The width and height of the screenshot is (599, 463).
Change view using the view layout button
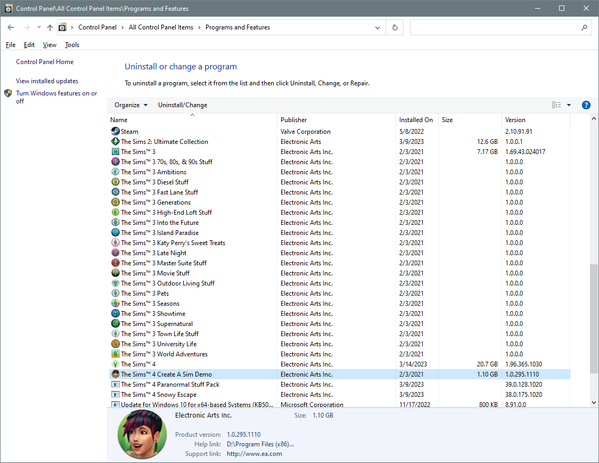point(556,105)
